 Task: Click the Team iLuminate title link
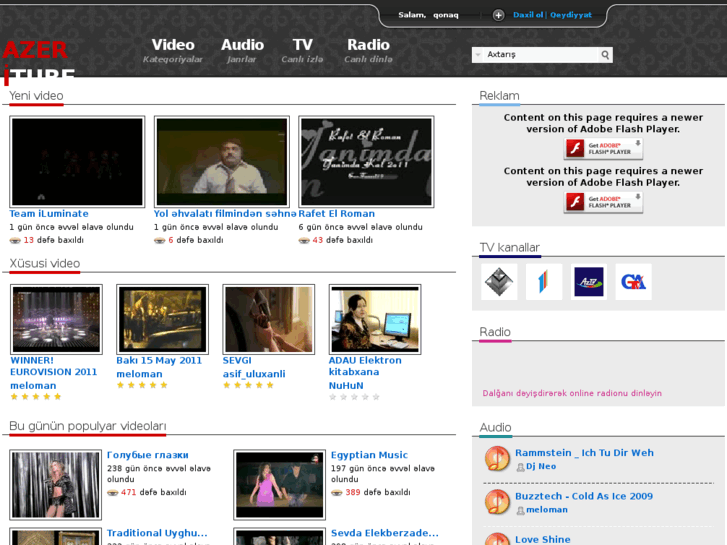[x=49, y=214]
